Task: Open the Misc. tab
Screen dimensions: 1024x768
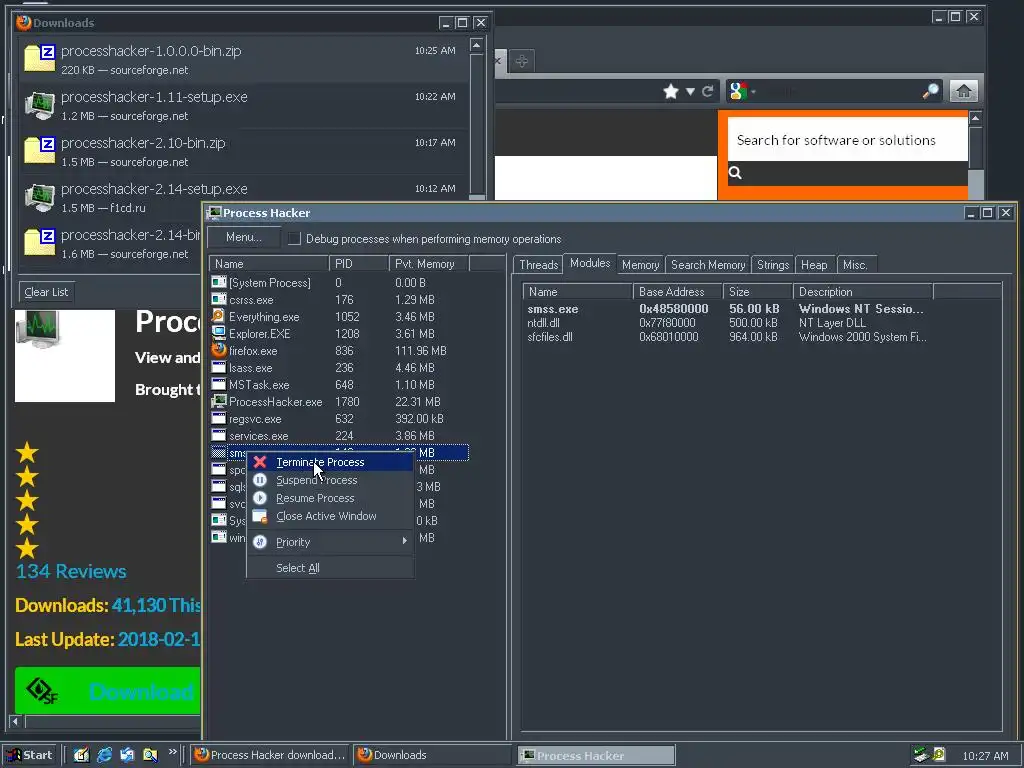Action: click(855, 264)
